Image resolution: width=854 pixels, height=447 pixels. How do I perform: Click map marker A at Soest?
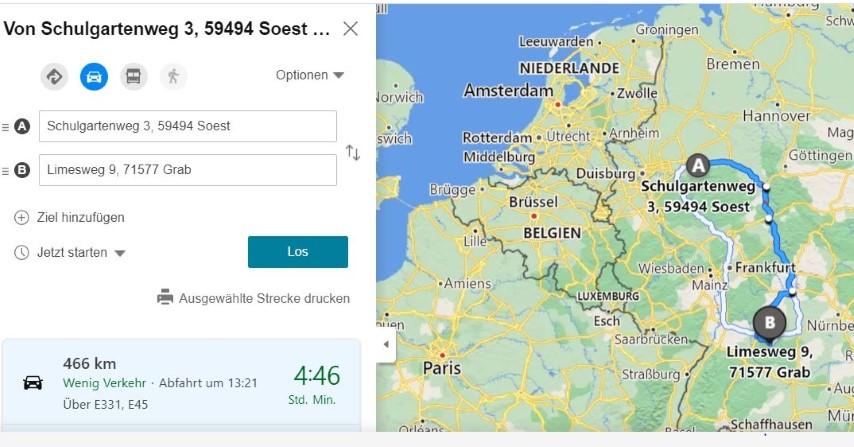click(697, 165)
